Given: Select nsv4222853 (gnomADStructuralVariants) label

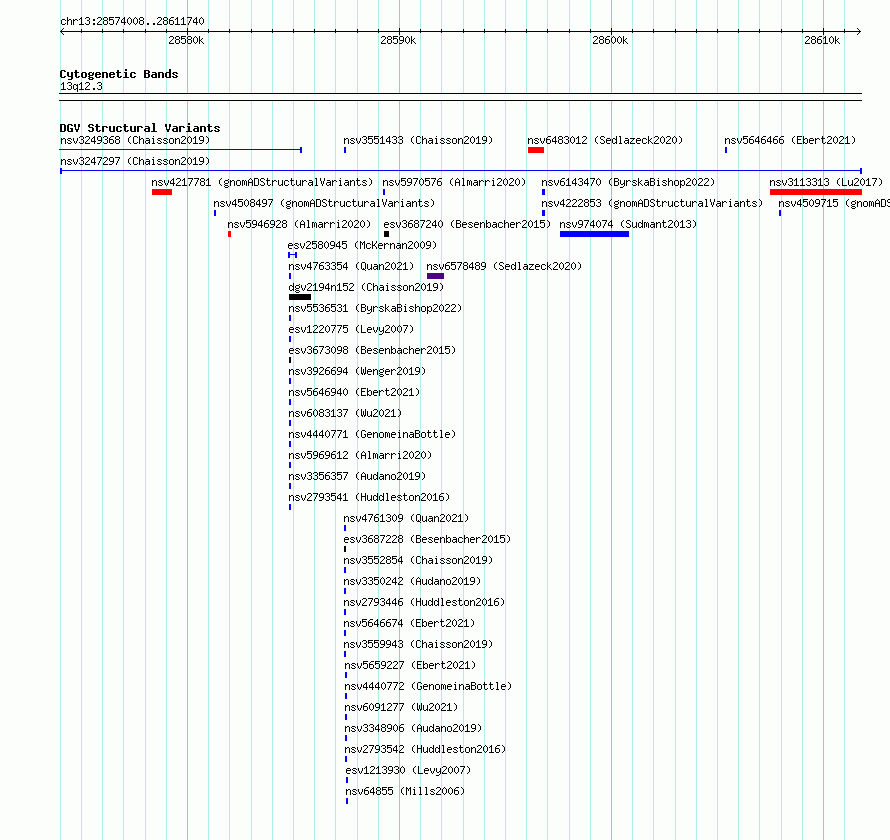Looking at the screenshot, I should click(652, 203).
